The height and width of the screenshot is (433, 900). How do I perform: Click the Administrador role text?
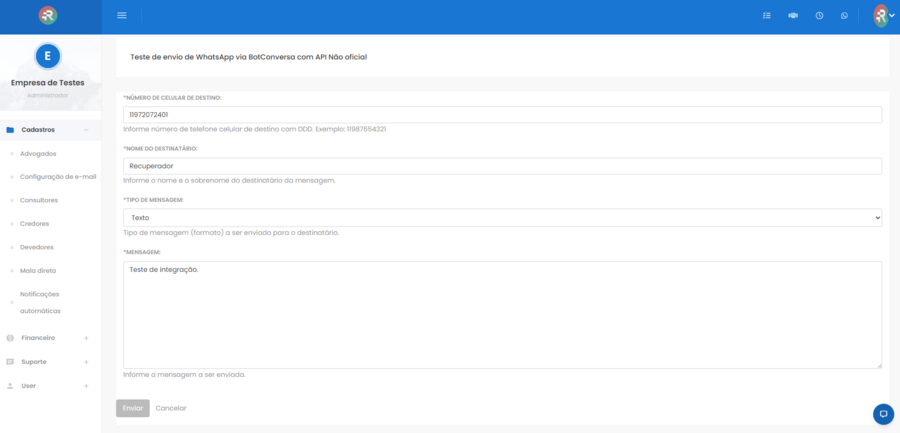tap(48, 95)
